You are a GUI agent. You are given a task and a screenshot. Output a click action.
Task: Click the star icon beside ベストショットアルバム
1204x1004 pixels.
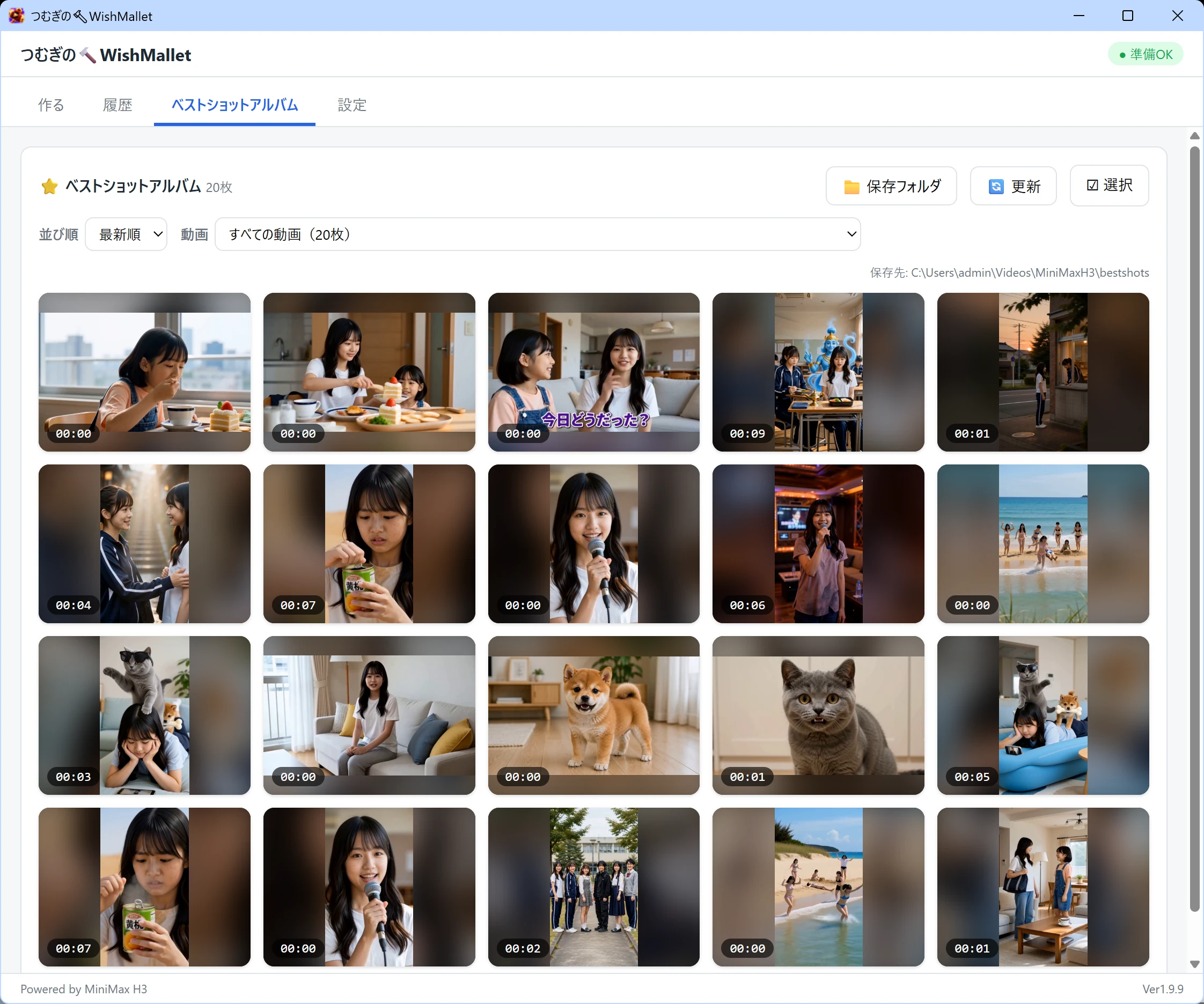[49, 186]
